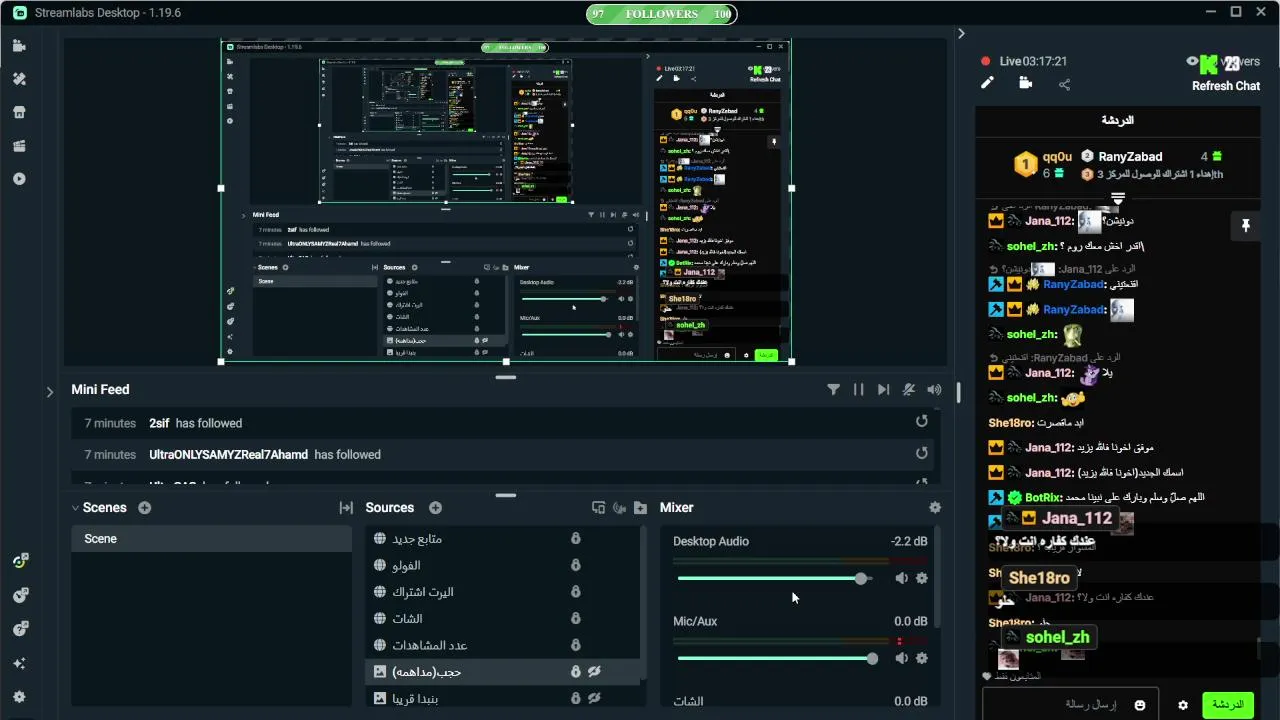The width and height of the screenshot is (1280, 720).
Task: Collapse the Scenes panel chevron
Action: tap(75, 508)
